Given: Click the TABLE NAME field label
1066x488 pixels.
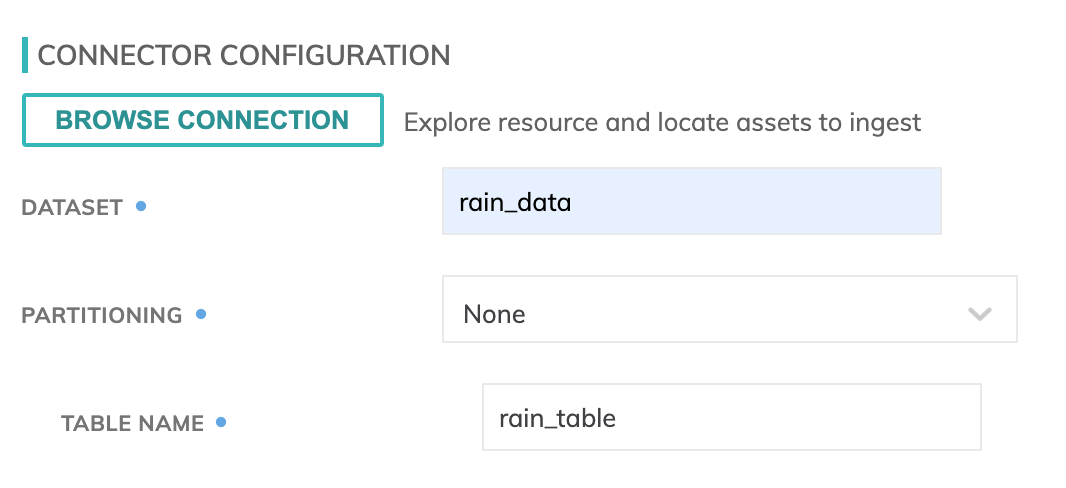Looking at the screenshot, I should click(x=132, y=424).
